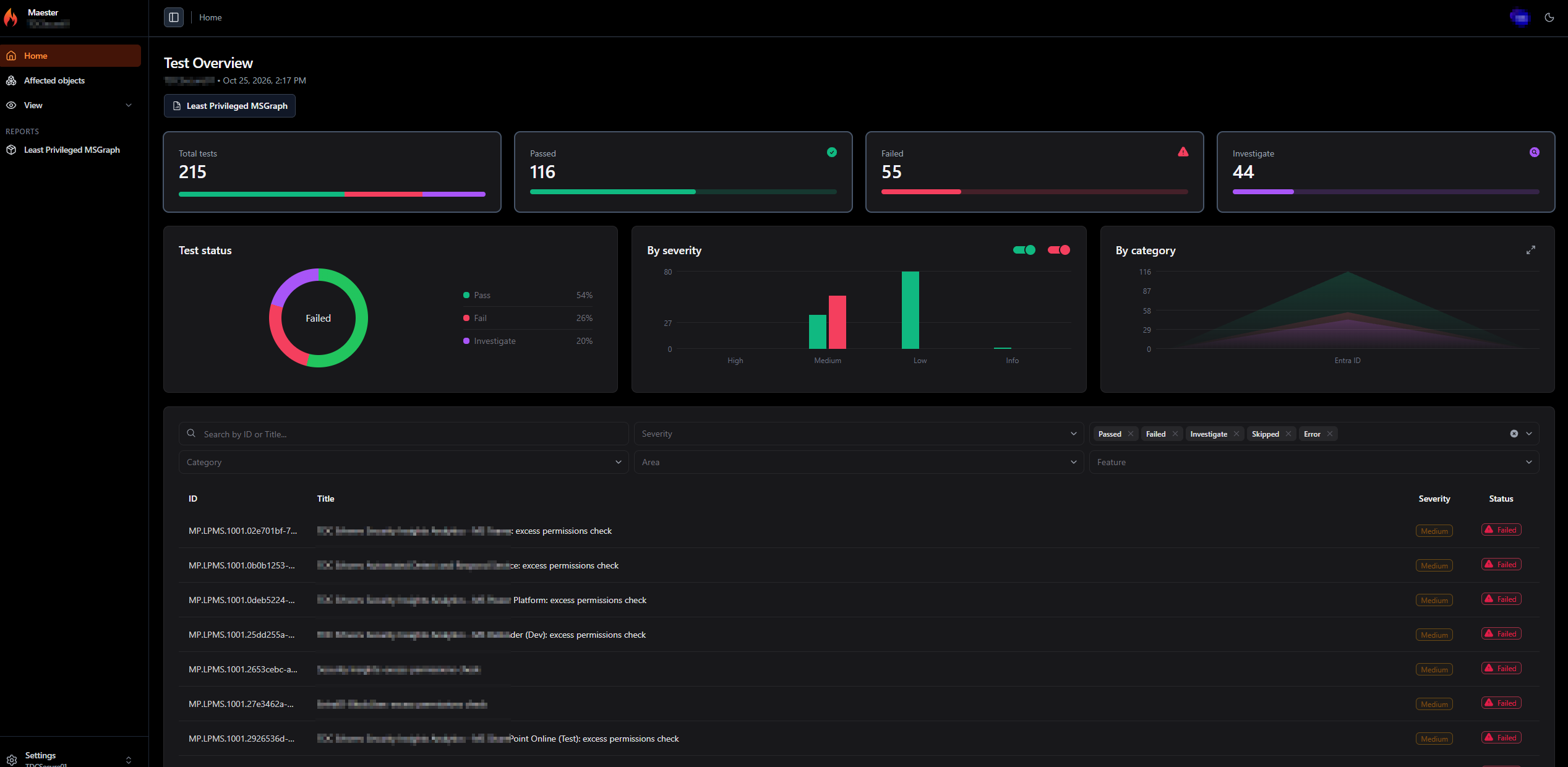The image size is (1568, 767).
Task: Click the Maester flame logo
Action: (11, 17)
